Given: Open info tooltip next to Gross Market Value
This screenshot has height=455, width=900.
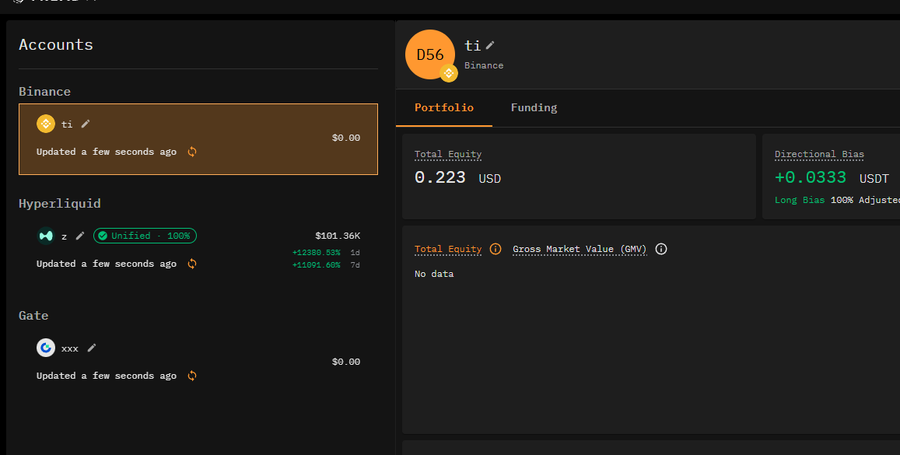Looking at the screenshot, I should click(x=661, y=248).
